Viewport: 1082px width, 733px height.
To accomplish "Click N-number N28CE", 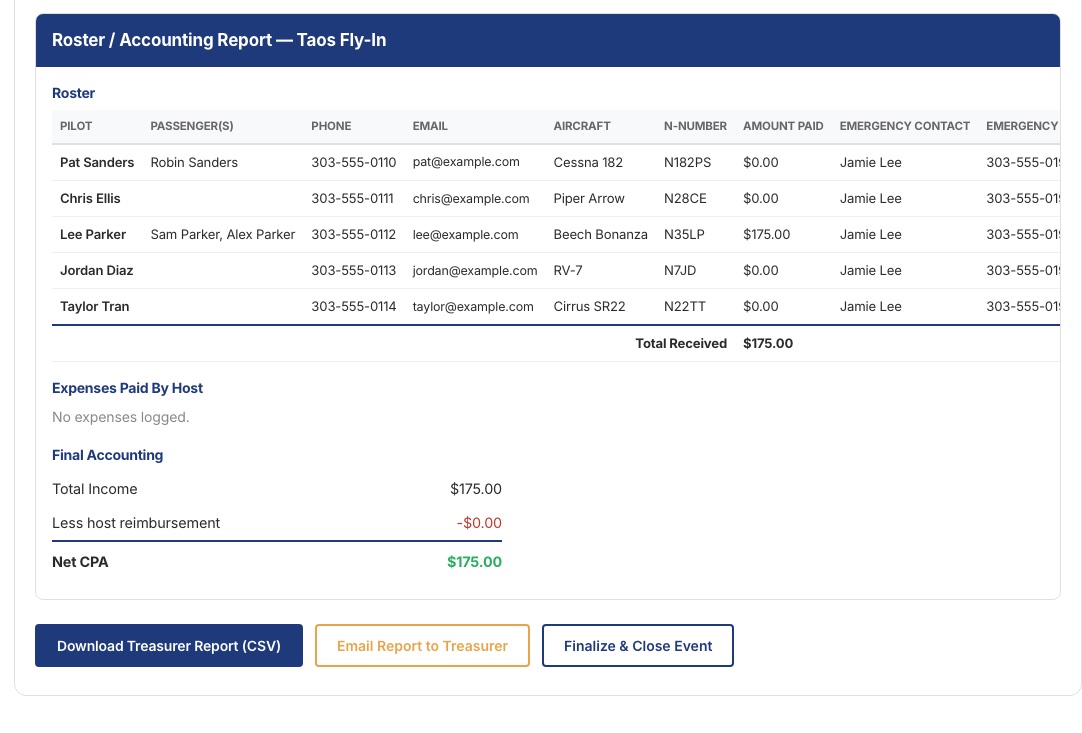I will (x=685, y=198).
